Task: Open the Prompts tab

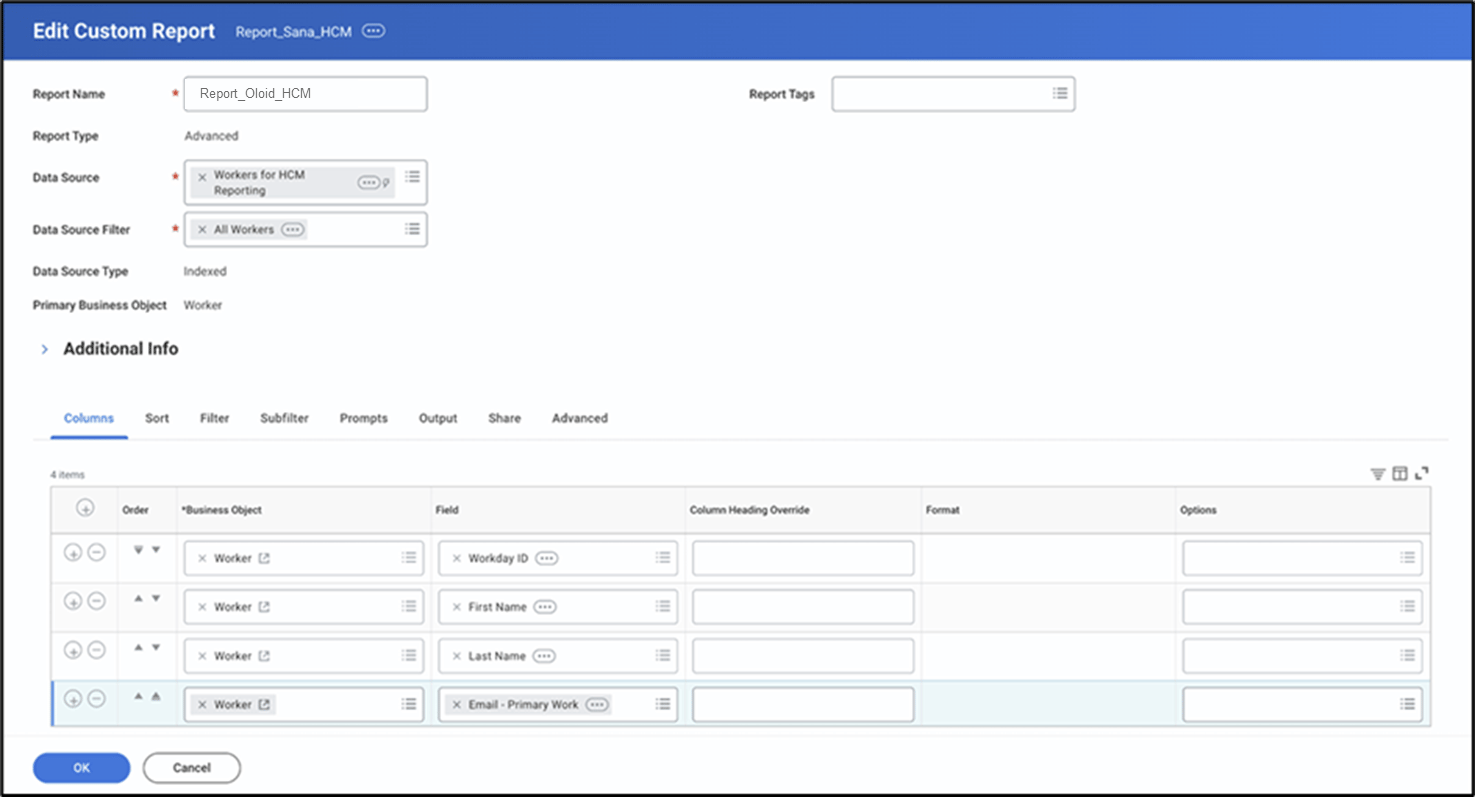Action: 363,418
